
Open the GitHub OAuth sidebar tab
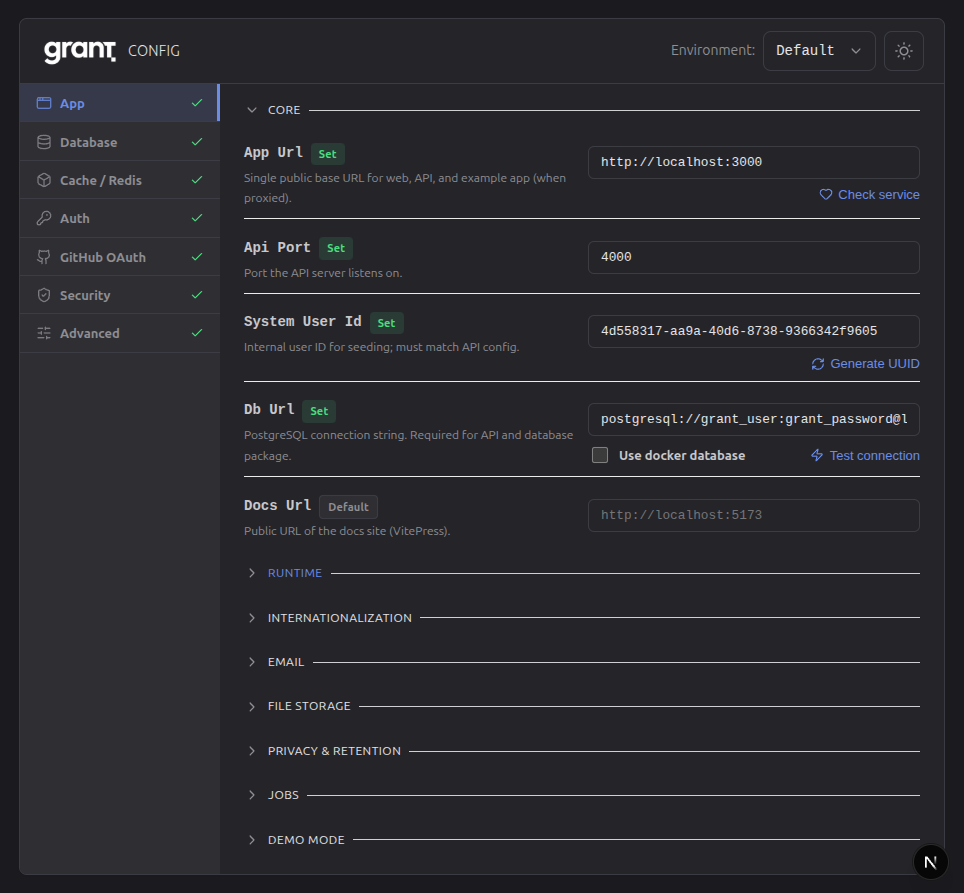(119, 257)
